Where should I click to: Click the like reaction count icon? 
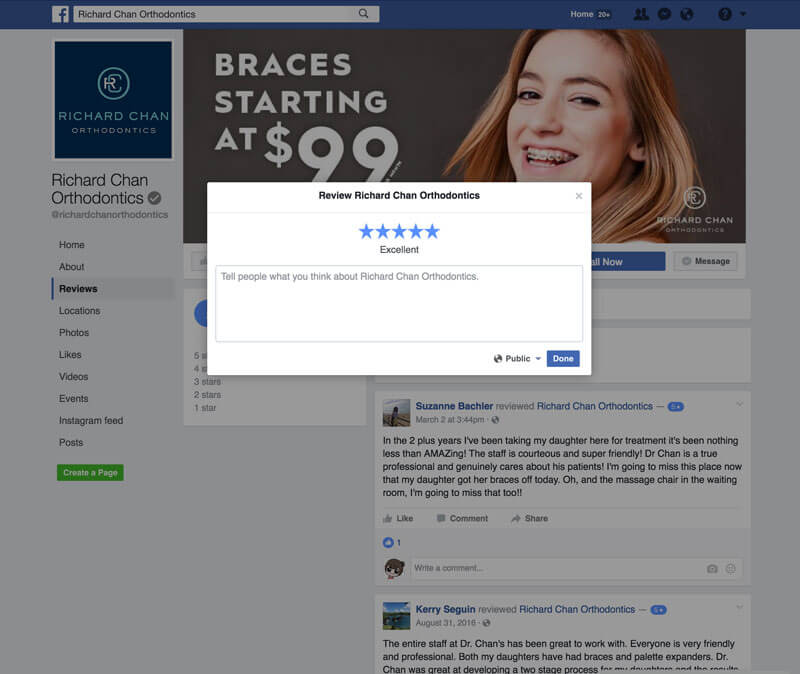click(x=388, y=542)
